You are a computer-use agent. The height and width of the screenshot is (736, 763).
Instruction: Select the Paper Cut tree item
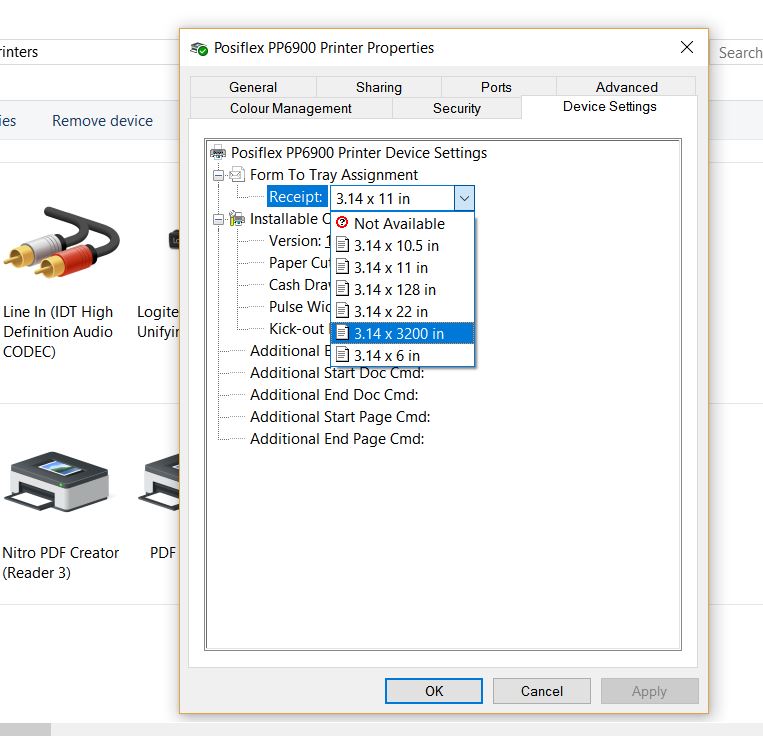299,263
